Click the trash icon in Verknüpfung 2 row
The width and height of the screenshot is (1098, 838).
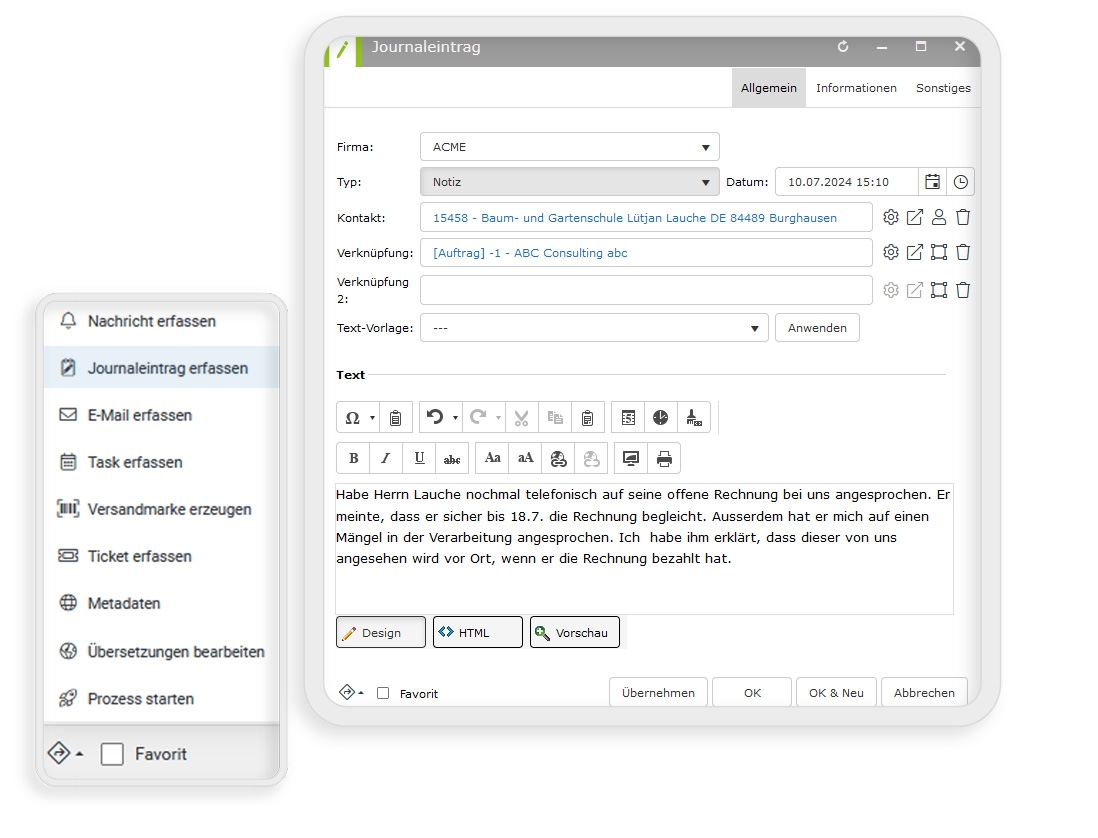point(963,290)
